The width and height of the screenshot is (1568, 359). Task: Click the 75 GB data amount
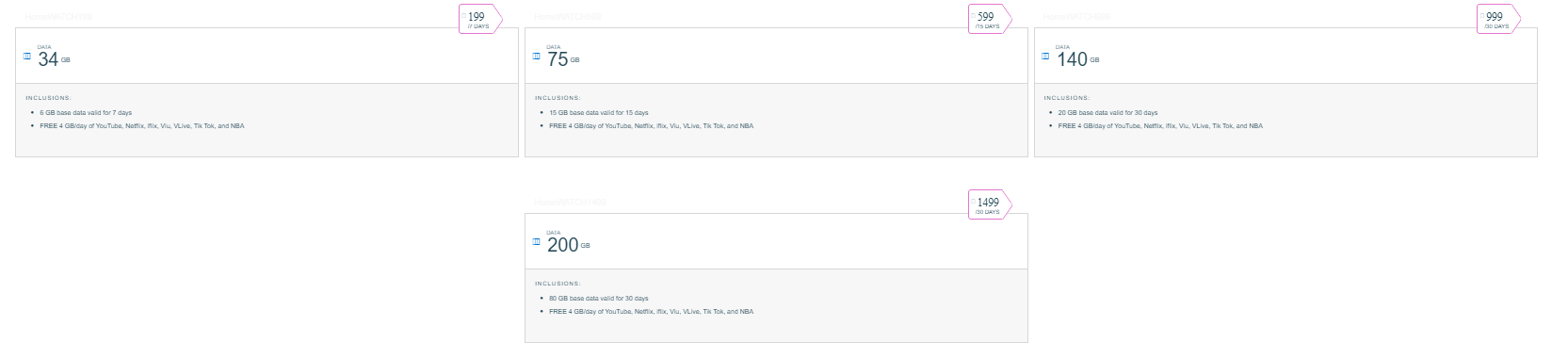click(x=563, y=58)
